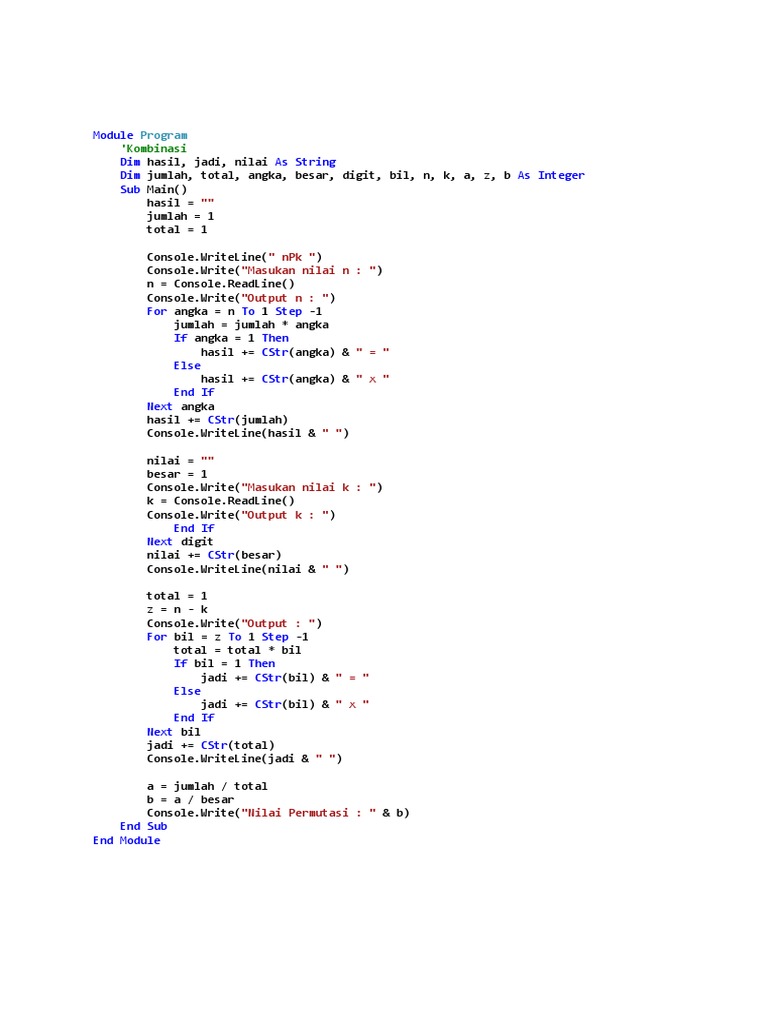The height and width of the screenshot is (1024, 768).
Task: Click the 'End Sub' line
Action: [143, 827]
